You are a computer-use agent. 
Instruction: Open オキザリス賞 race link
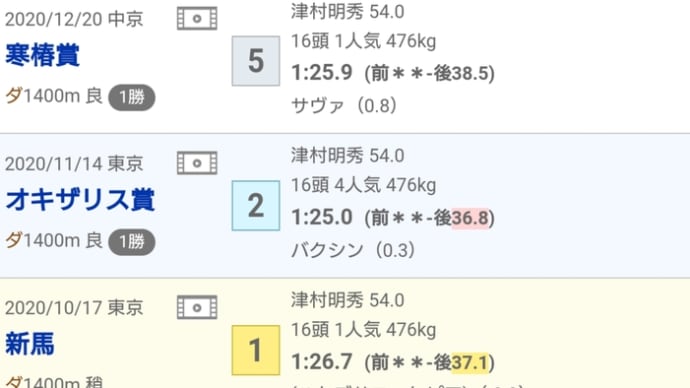(80, 200)
